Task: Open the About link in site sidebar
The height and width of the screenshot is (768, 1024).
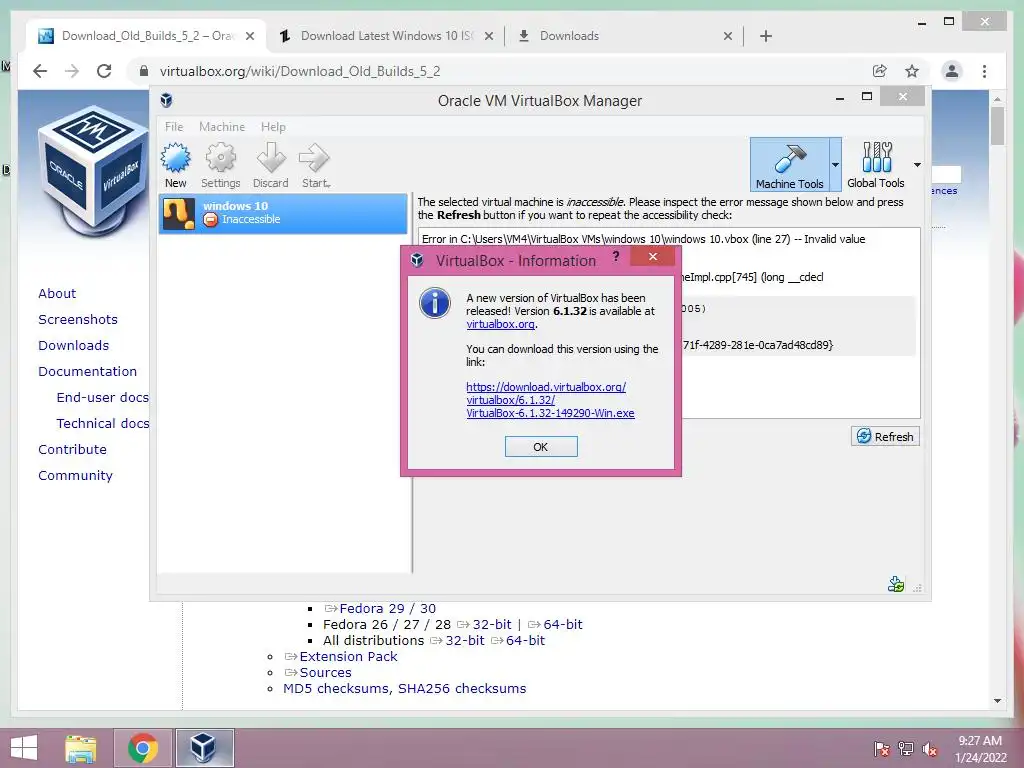Action: click(x=57, y=293)
